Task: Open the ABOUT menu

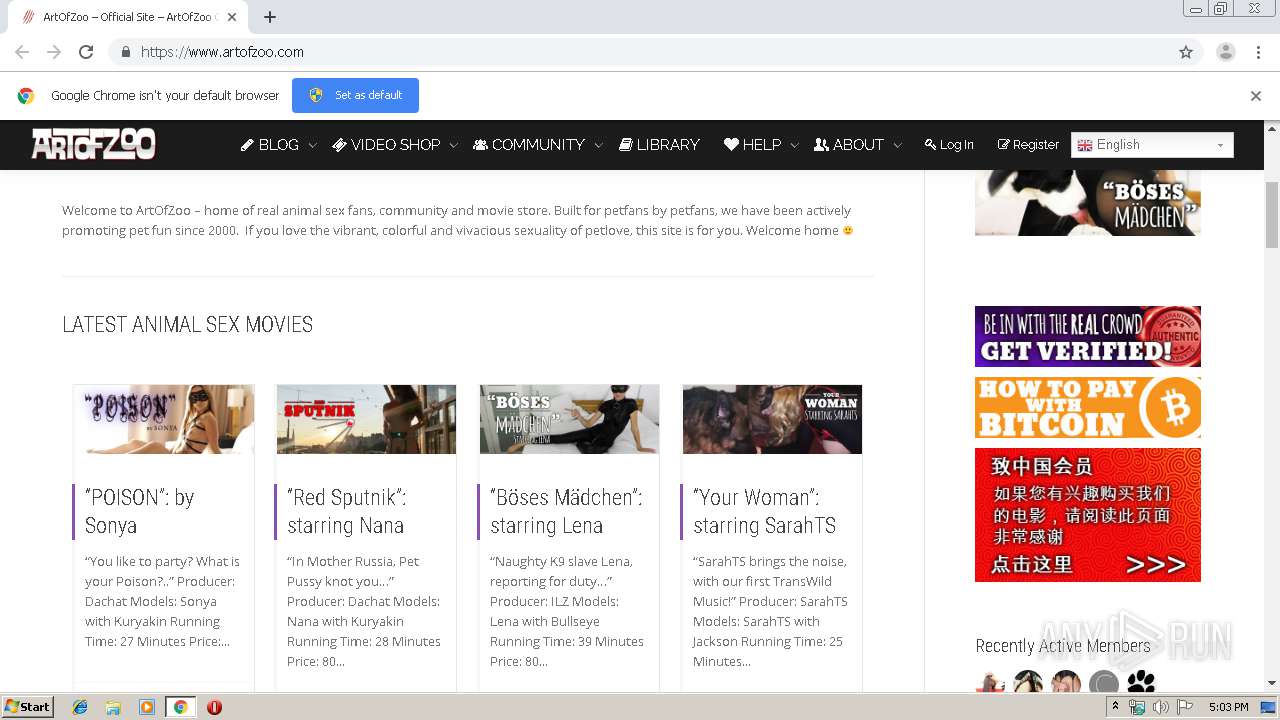Action: 849,145
